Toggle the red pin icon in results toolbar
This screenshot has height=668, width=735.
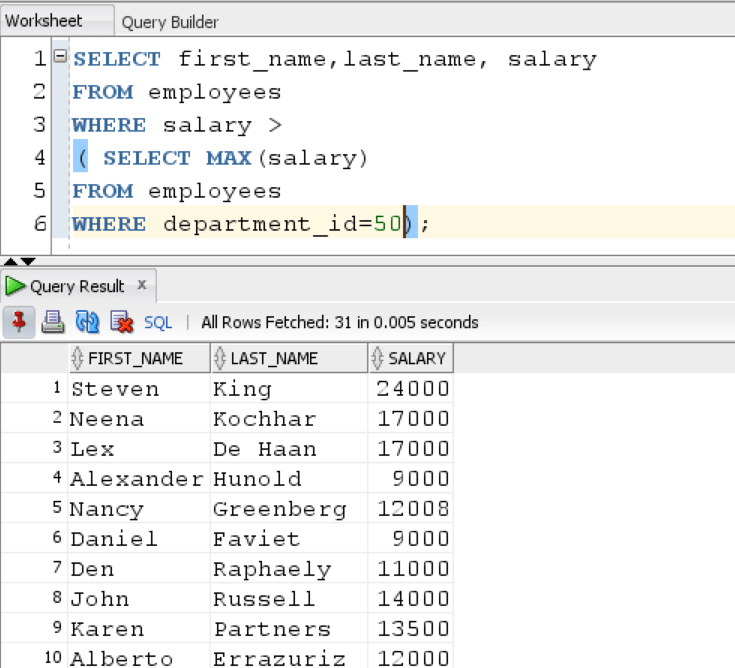(19, 322)
